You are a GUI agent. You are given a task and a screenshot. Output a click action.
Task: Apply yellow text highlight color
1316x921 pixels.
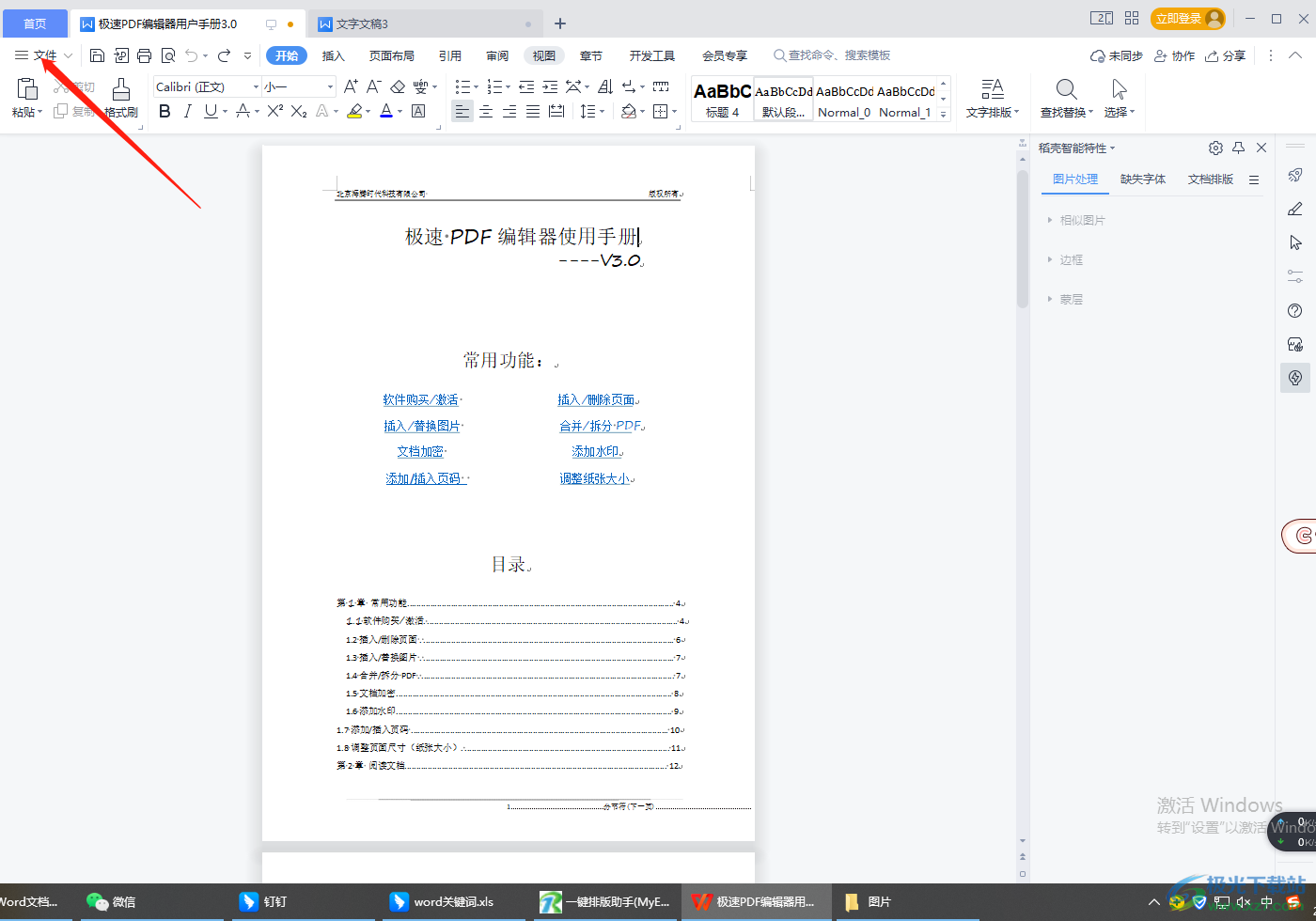354,111
